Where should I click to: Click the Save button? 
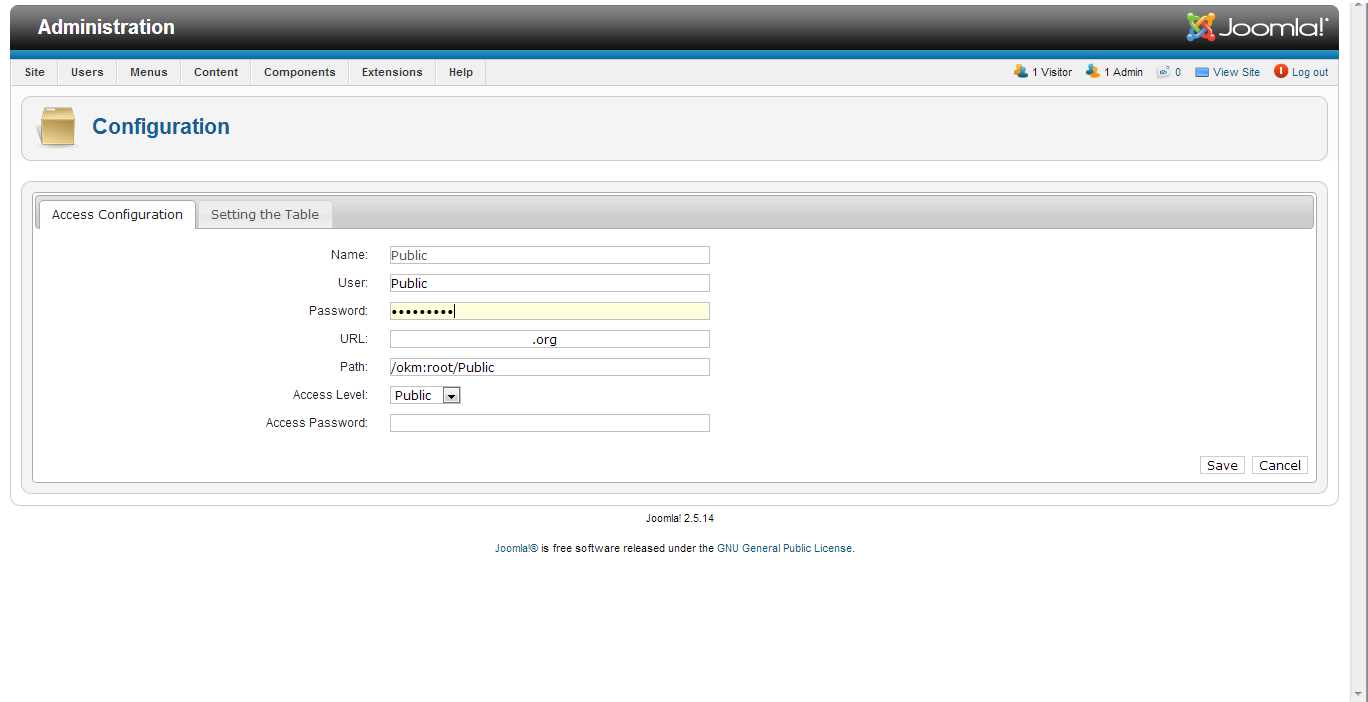1222,464
